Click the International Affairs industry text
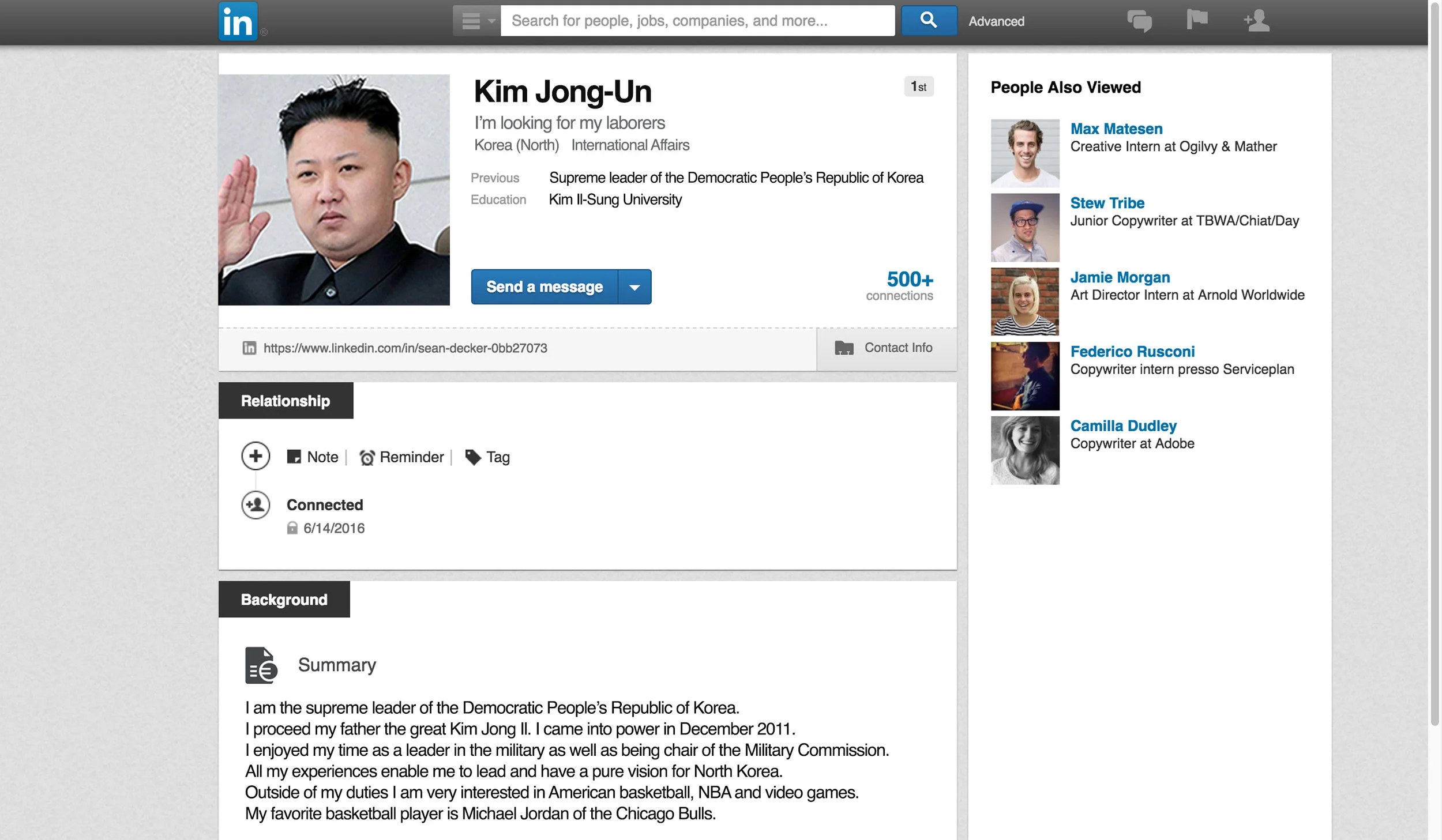Image resolution: width=1442 pixels, height=840 pixels. point(630,145)
